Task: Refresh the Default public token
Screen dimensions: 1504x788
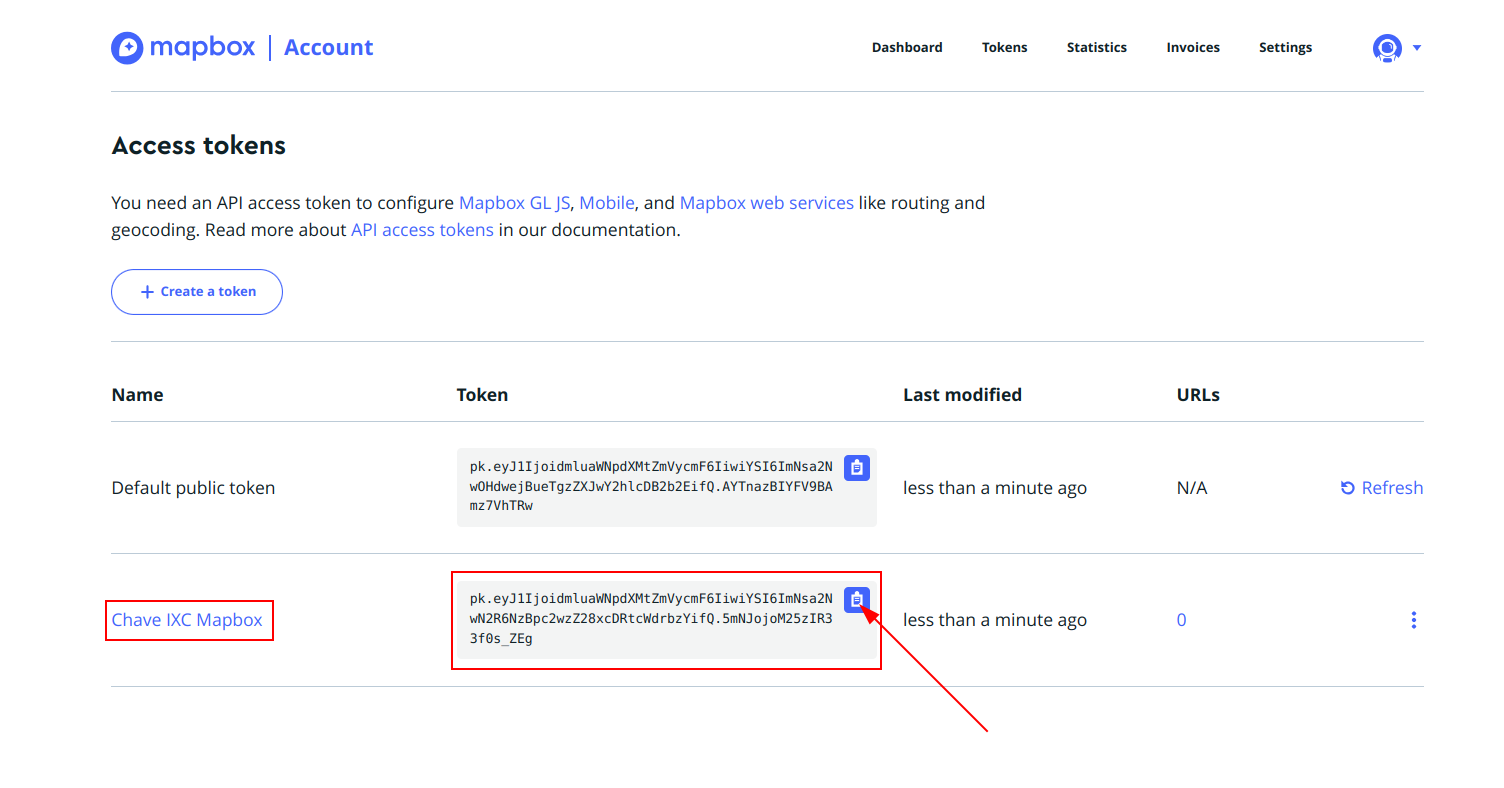Action: click(x=1381, y=488)
